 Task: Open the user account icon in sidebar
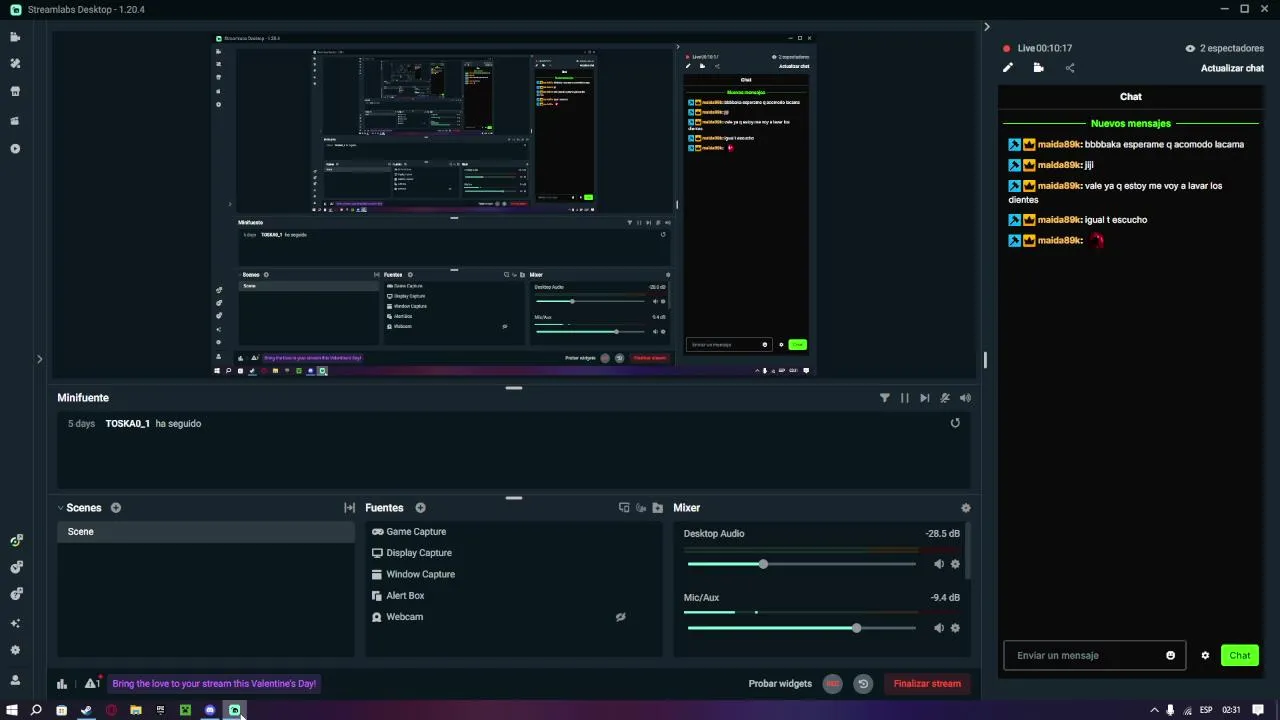(15, 680)
